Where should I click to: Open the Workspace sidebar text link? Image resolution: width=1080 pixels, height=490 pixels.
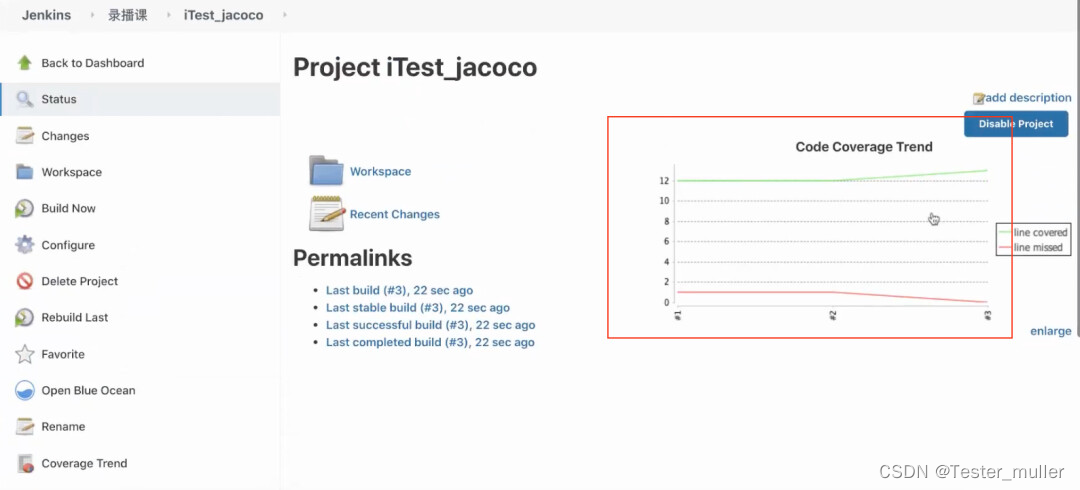[x=72, y=172]
